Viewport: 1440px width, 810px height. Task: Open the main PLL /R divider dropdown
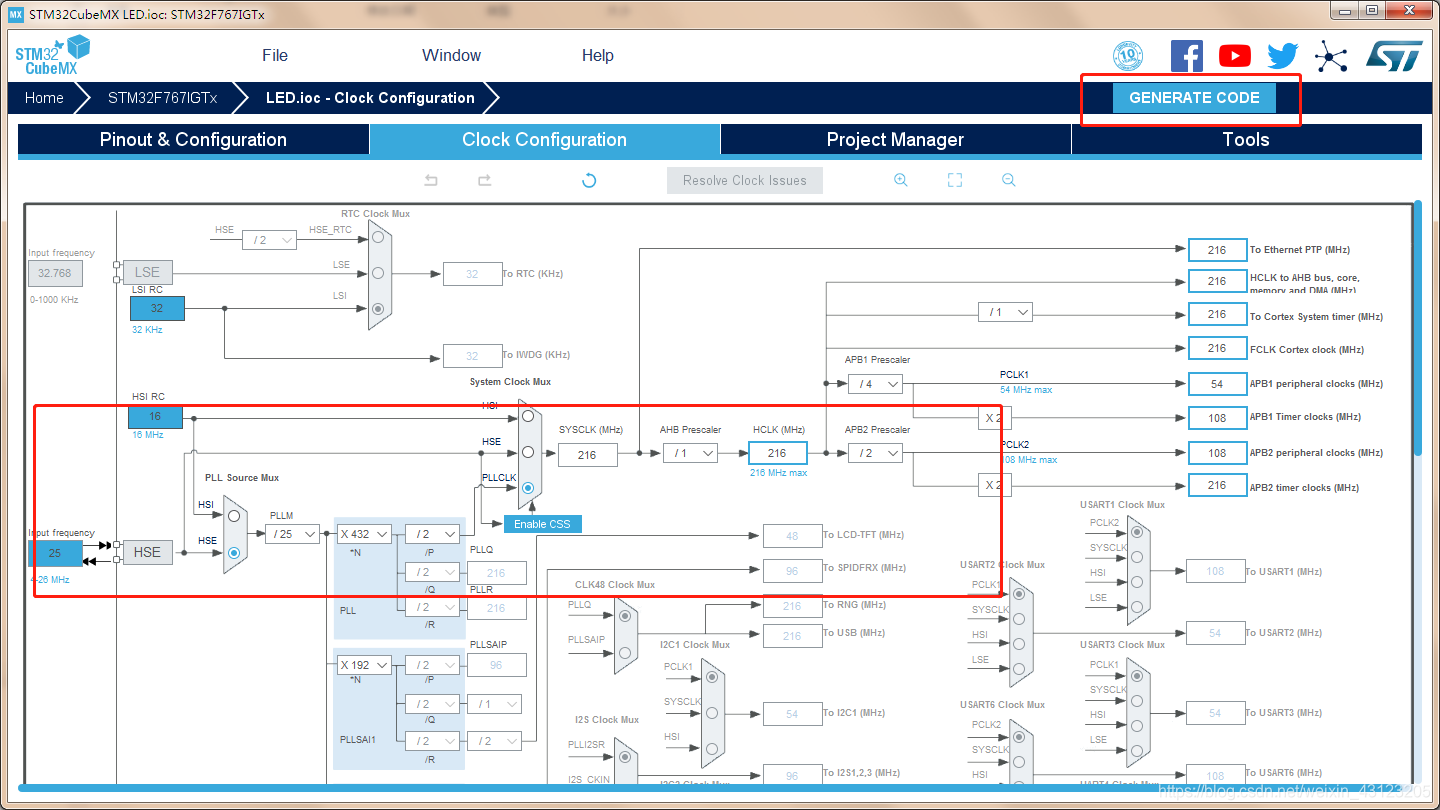(432, 607)
